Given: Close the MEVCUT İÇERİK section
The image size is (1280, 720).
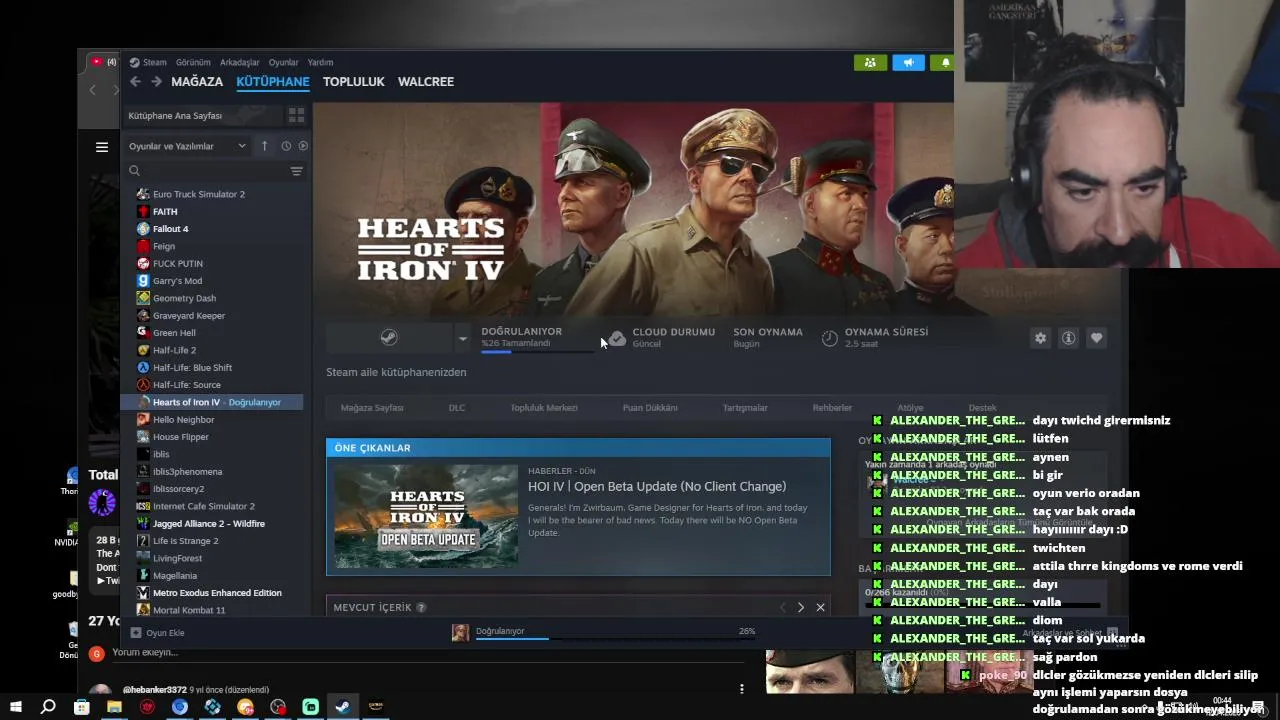Looking at the screenshot, I should tap(820, 607).
